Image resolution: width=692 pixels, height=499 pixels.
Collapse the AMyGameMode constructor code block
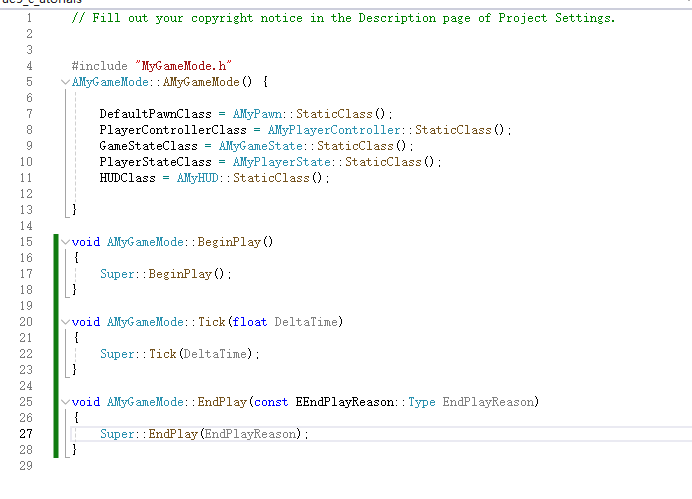coord(65,82)
